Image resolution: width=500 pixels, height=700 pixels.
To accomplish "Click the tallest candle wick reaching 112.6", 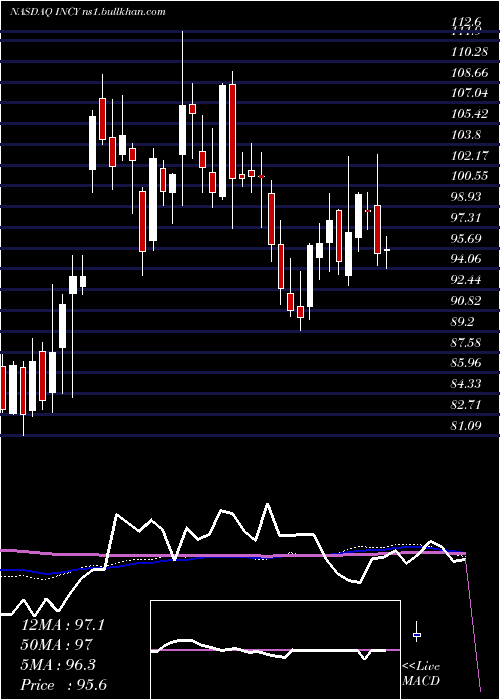I will [x=182, y=118].
